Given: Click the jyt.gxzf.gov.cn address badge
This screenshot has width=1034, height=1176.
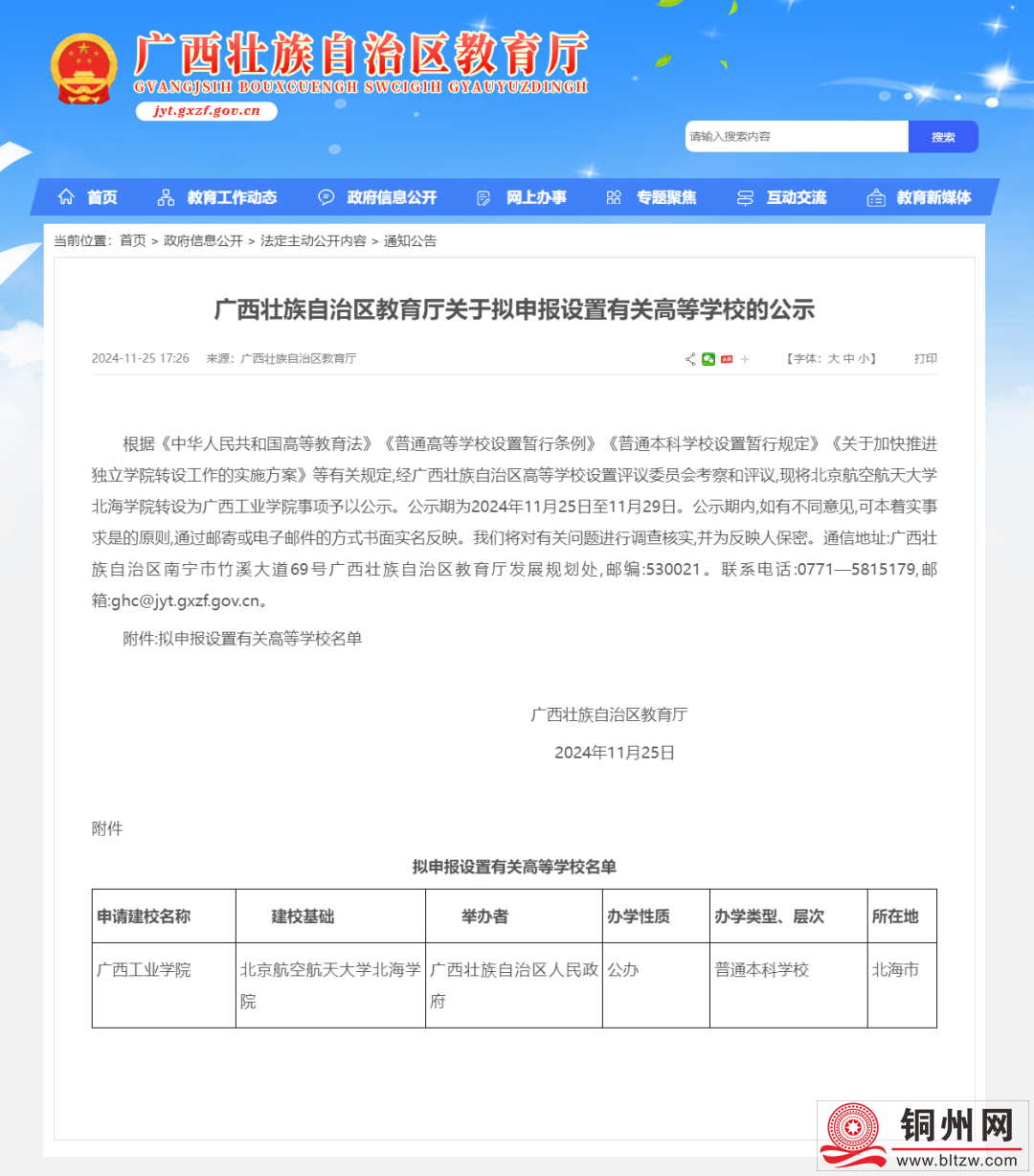Looking at the screenshot, I should [206, 110].
